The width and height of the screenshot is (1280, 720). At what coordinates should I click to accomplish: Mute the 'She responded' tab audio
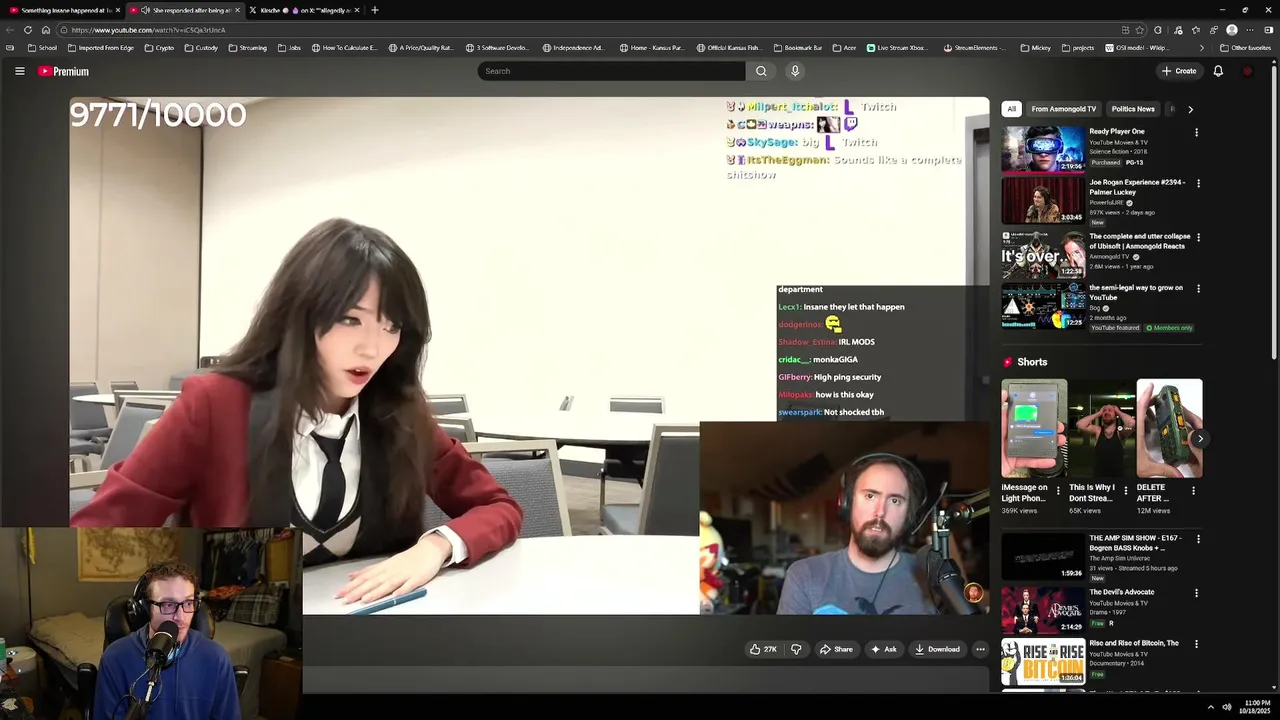coord(146,10)
